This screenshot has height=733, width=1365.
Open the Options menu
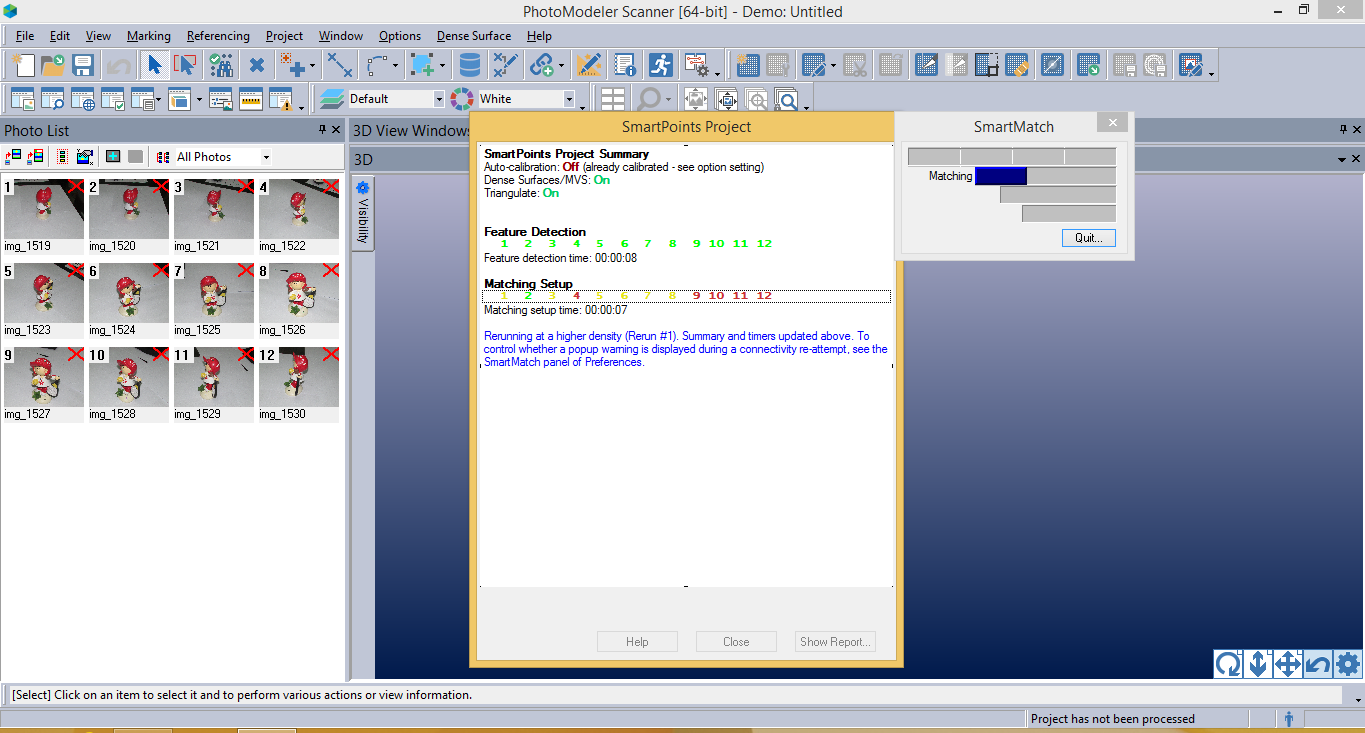click(x=400, y=36)
